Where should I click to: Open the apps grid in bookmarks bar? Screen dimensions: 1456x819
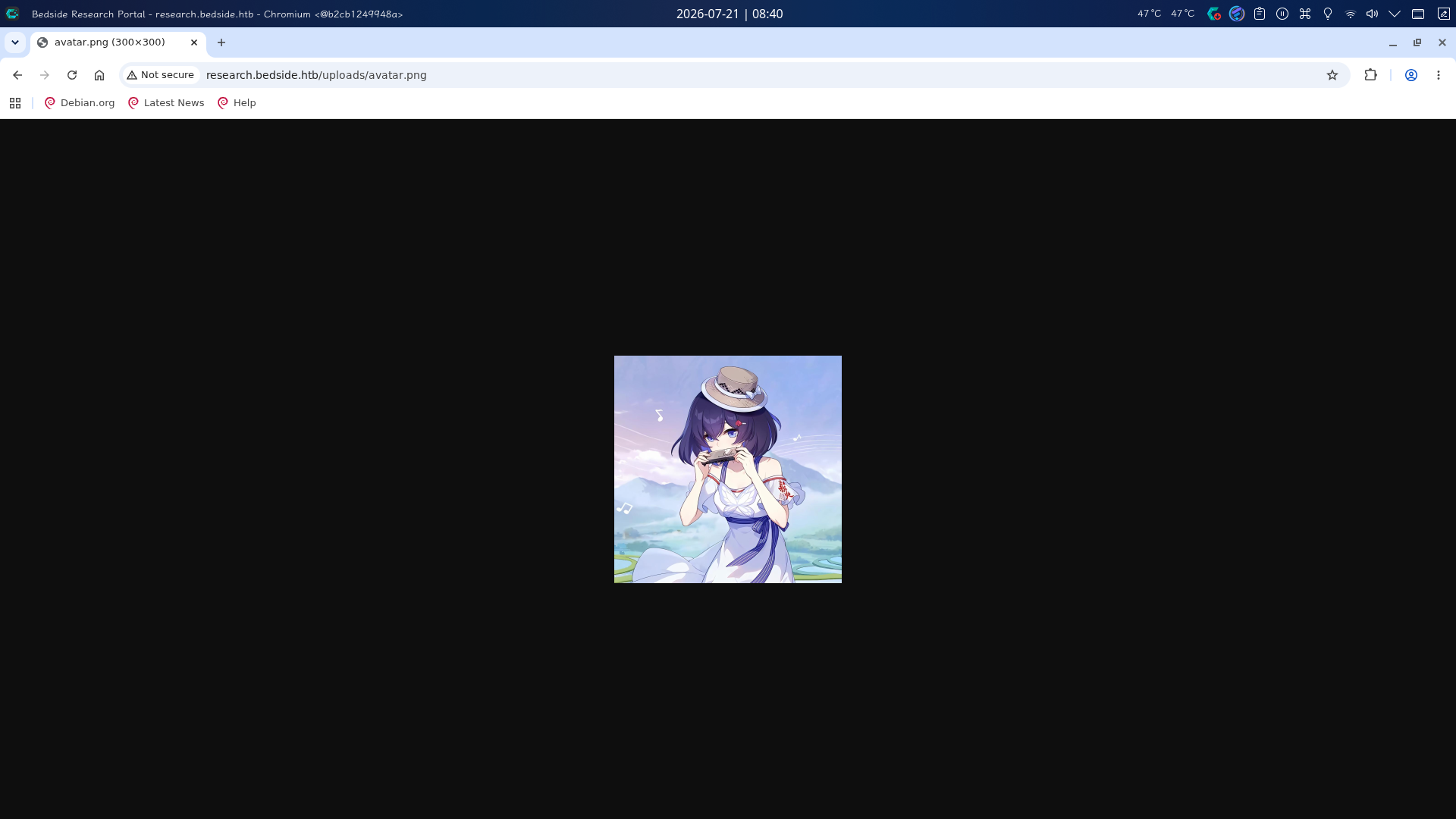tap(15, 103)
